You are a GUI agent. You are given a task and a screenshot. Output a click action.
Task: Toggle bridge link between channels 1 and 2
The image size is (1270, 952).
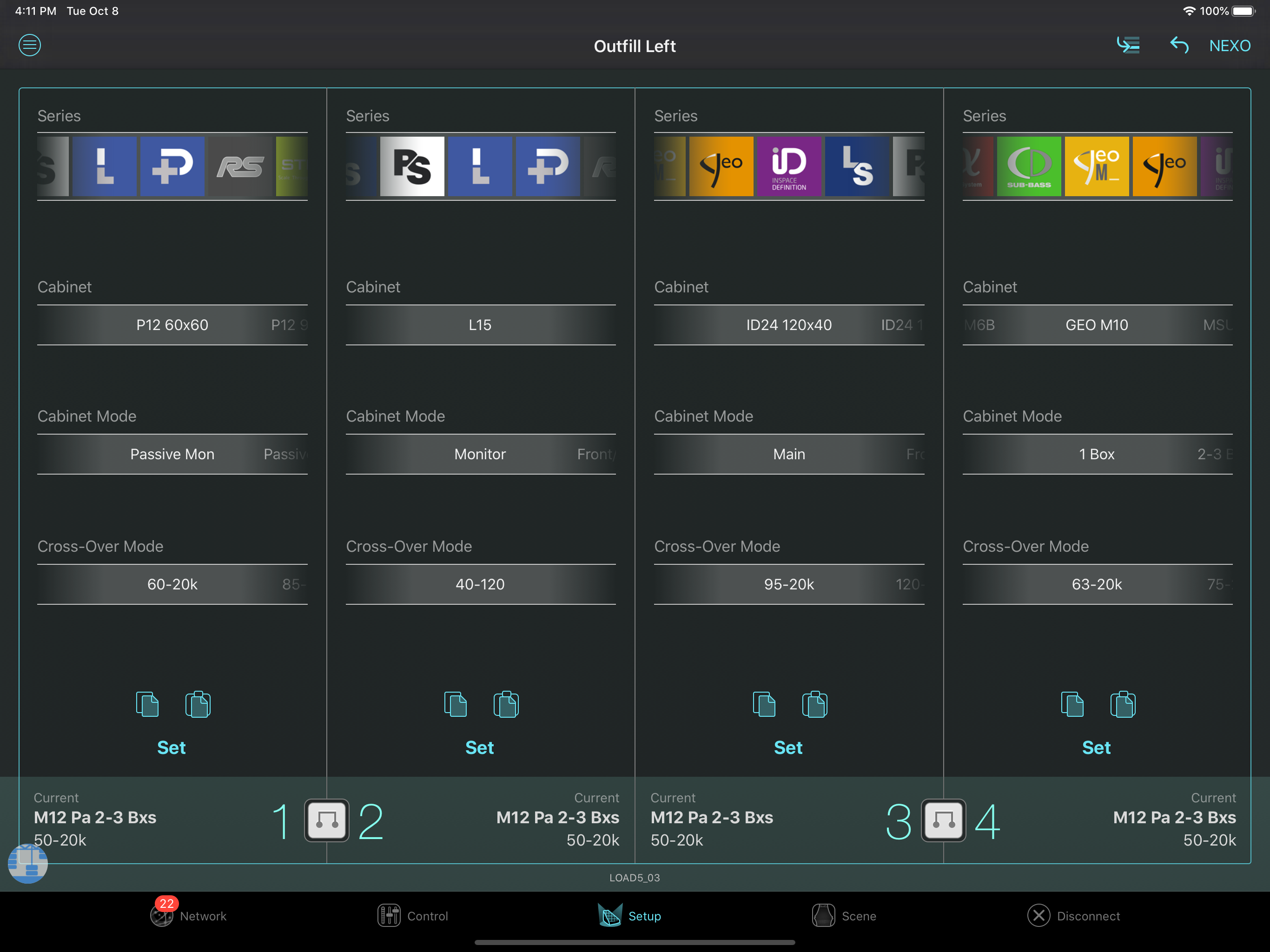click(327, 820)
